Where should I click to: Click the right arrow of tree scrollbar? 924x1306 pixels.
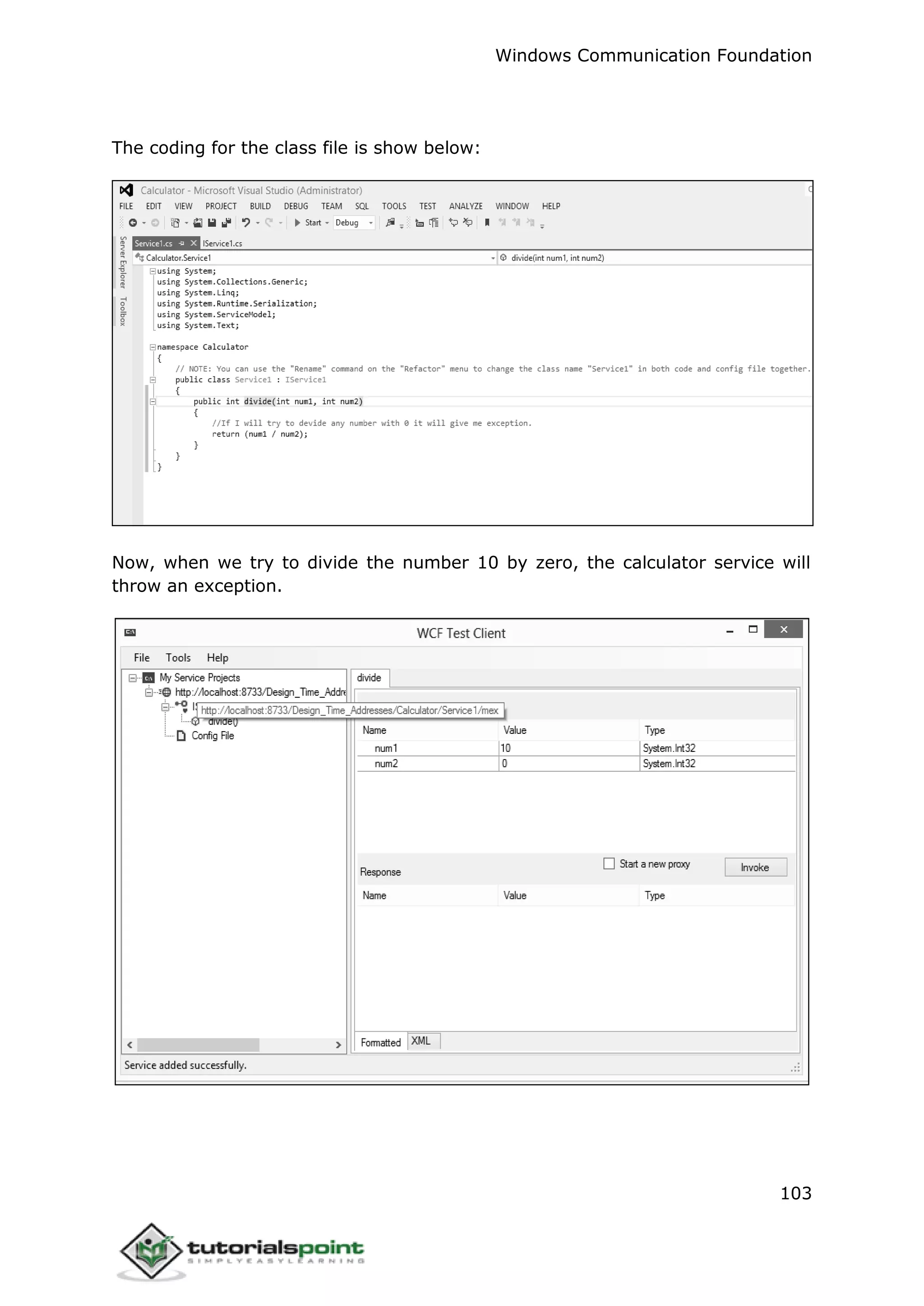(x=338, y=1045)
